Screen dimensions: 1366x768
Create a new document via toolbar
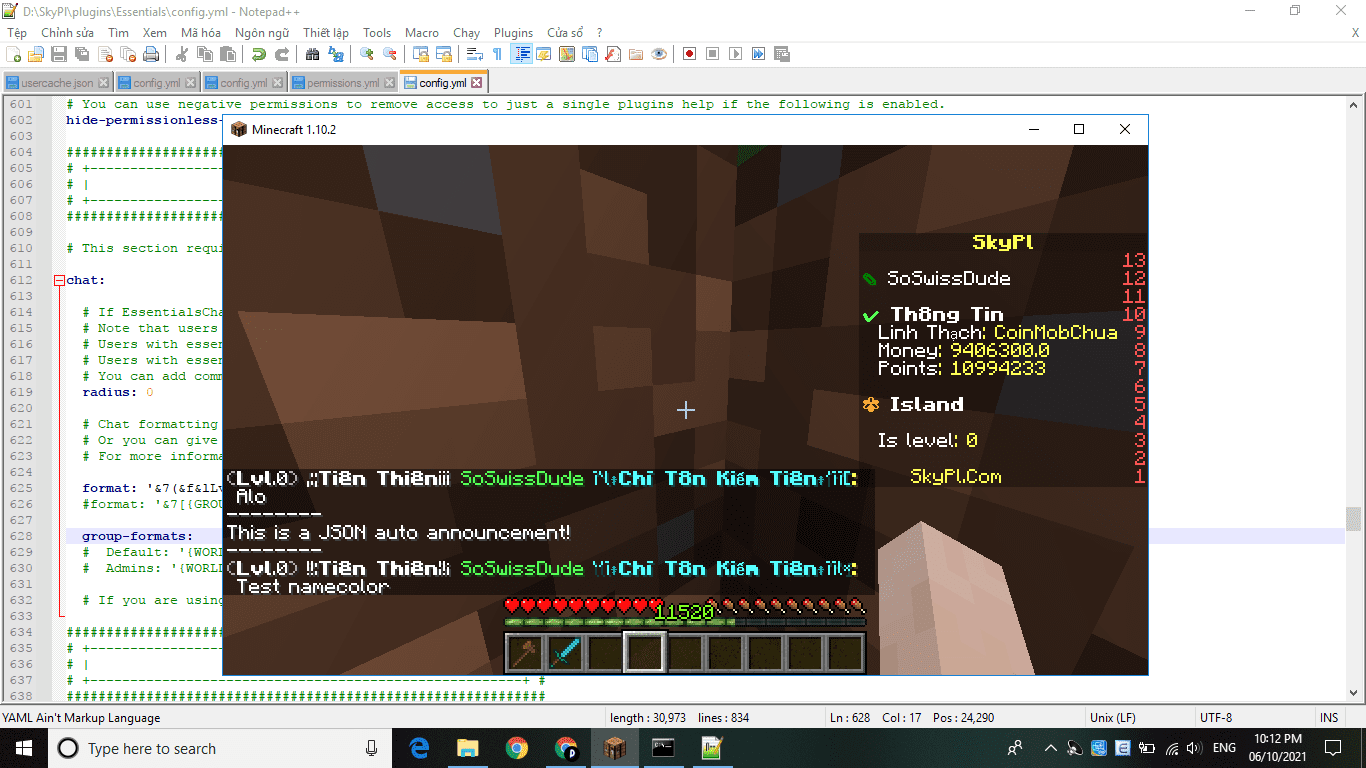click(x=13, y=54)
